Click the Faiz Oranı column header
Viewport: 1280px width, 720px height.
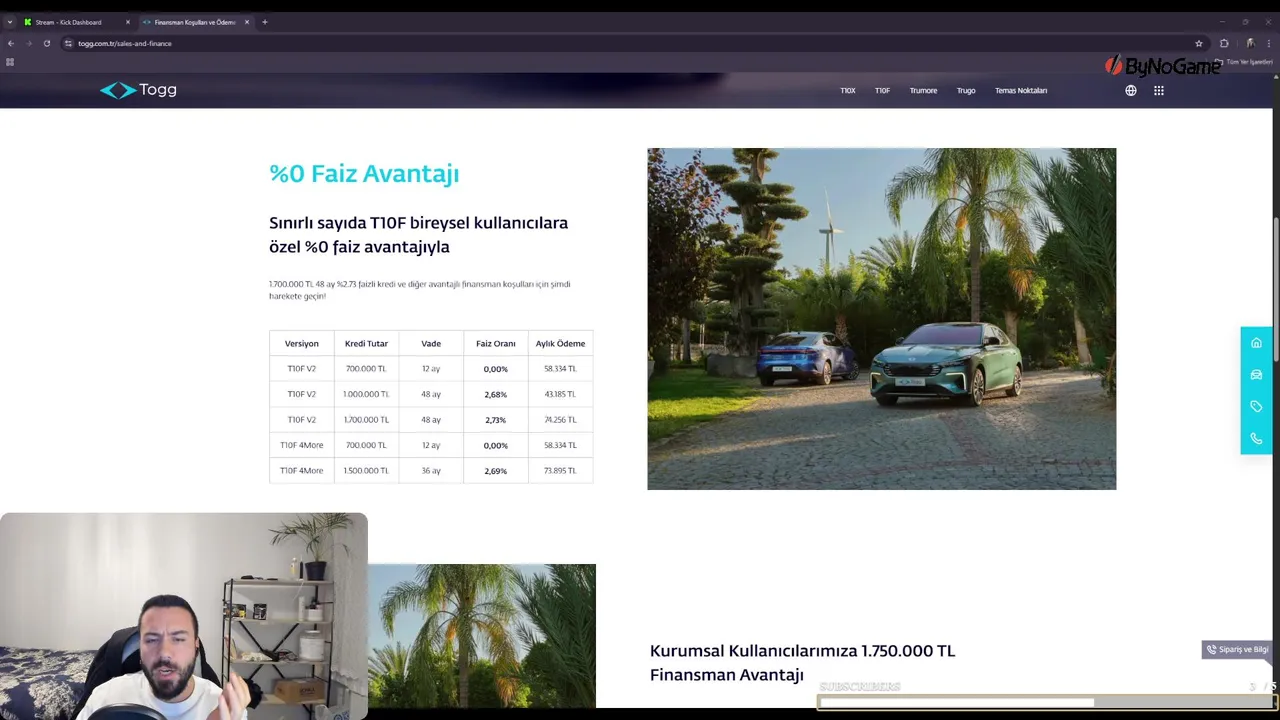coord(496,343)
